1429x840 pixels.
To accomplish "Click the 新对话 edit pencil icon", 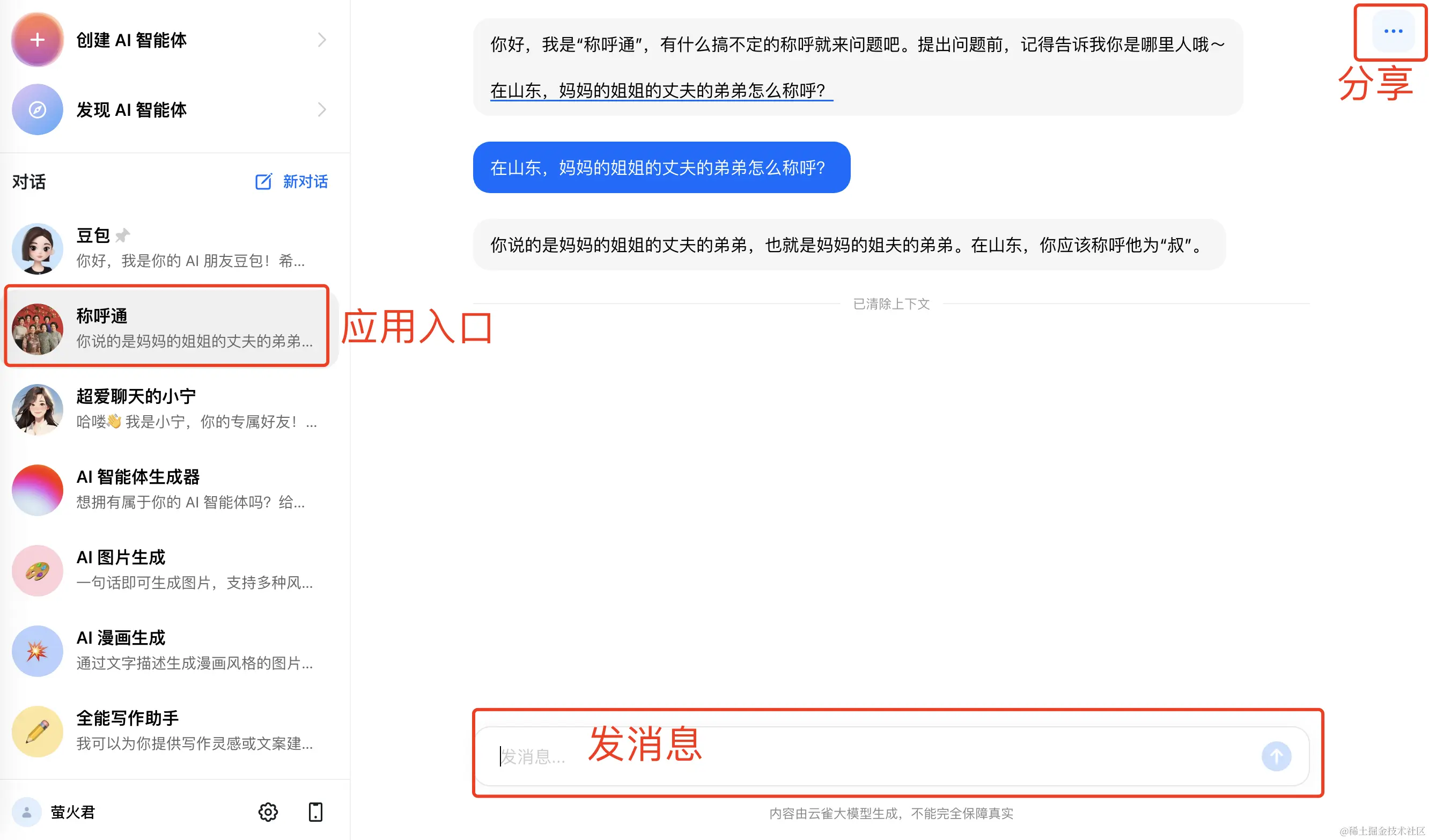I will pyautogui.click(x=264, y=181).
